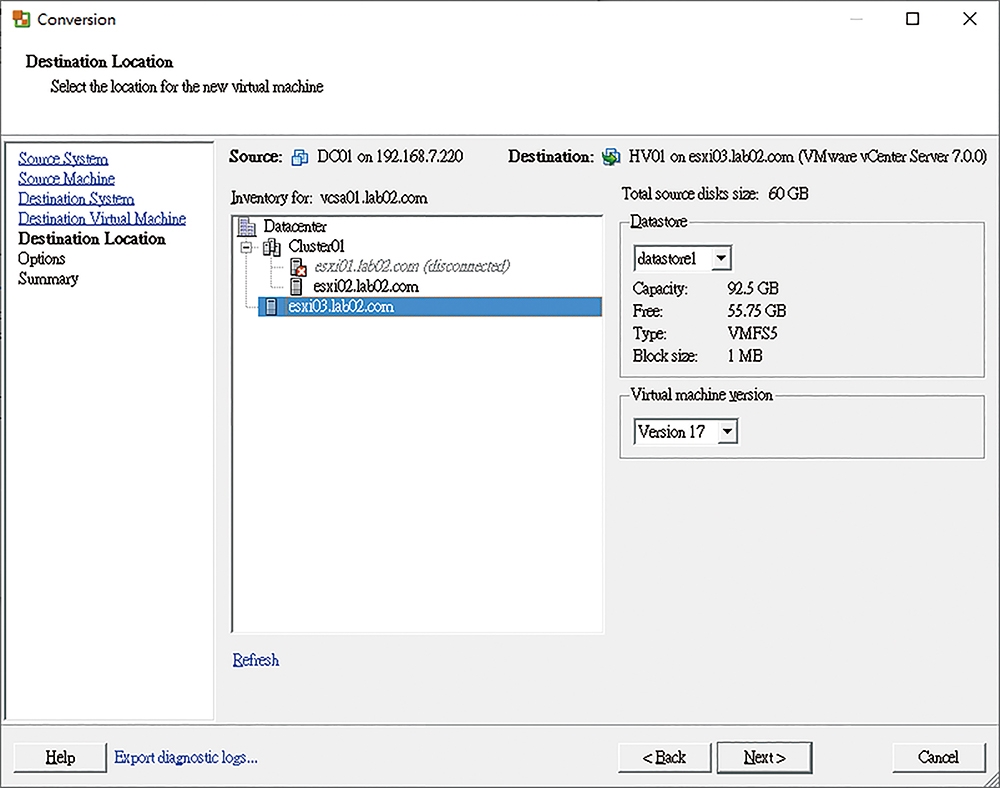Select Cluster01 in inventory tree
Screen dimensions: 1000x788
316,246
